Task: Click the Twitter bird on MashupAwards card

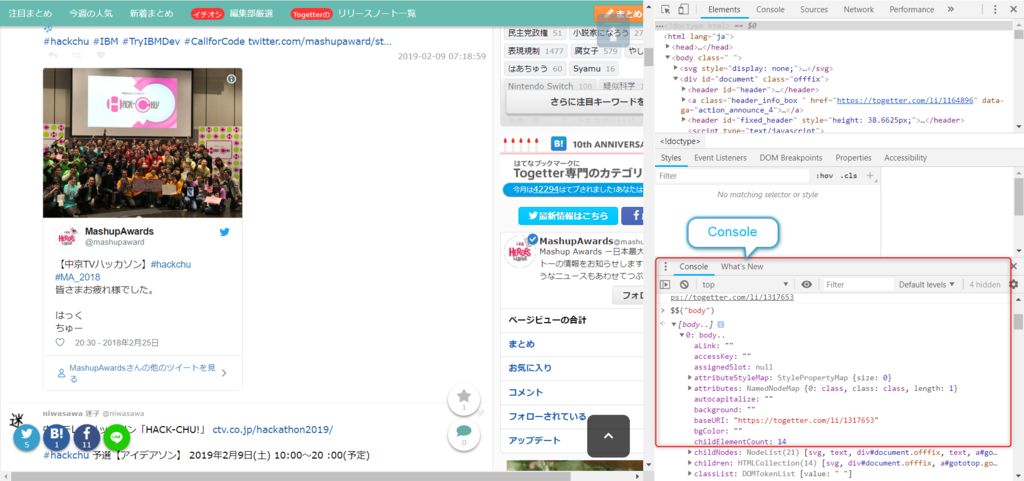Action: (225, 232)
